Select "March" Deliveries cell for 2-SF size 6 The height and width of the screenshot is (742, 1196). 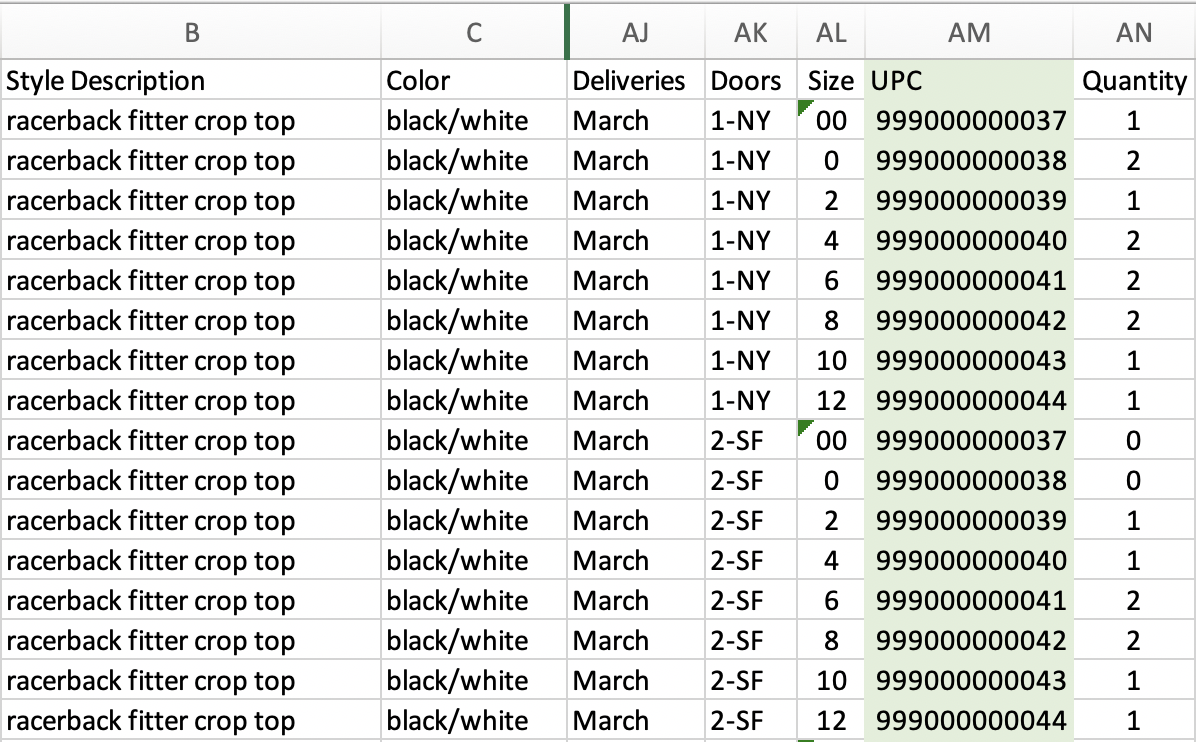click(636, 600)
